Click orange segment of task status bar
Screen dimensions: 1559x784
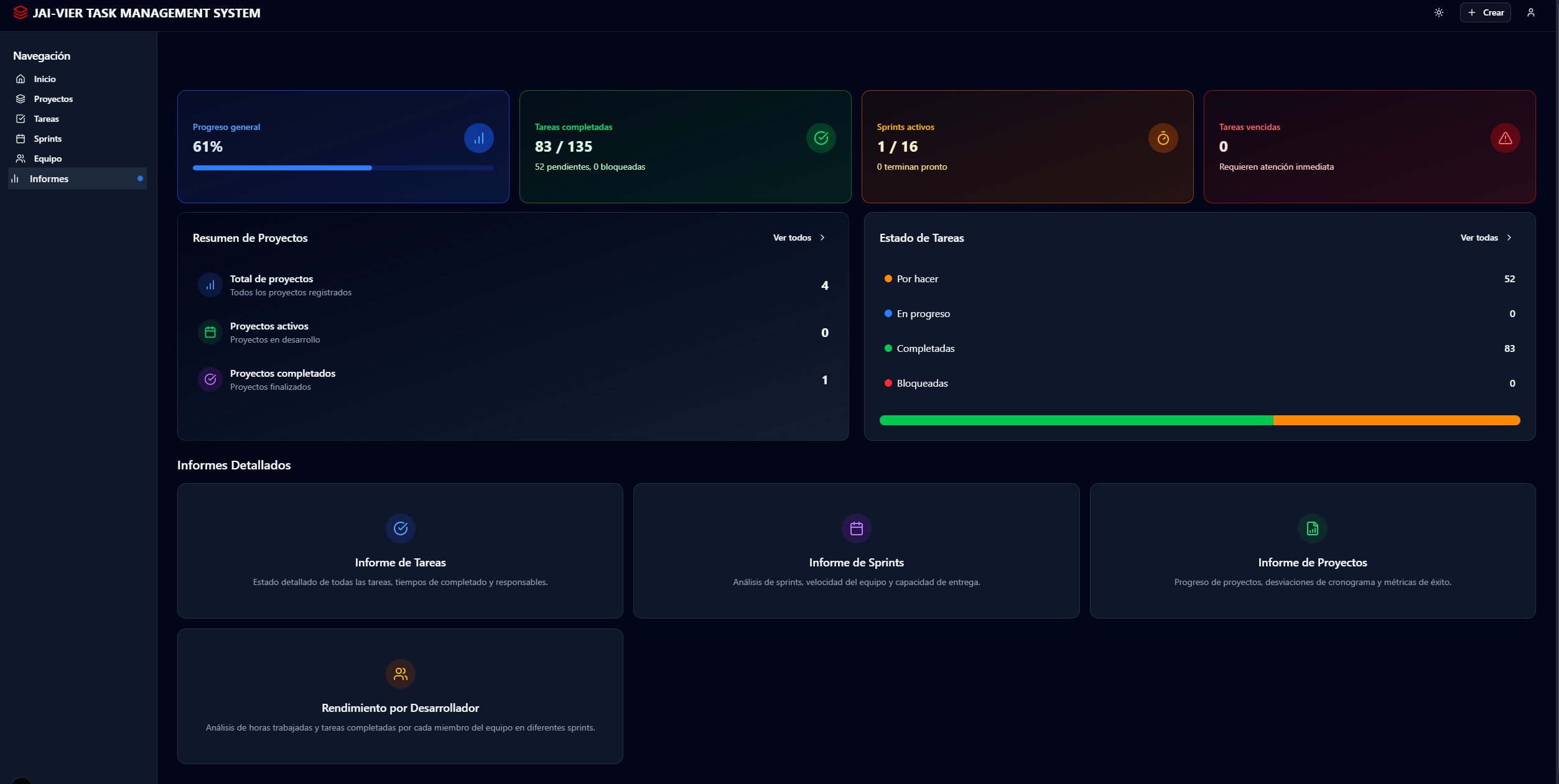tap(1396, 420)
